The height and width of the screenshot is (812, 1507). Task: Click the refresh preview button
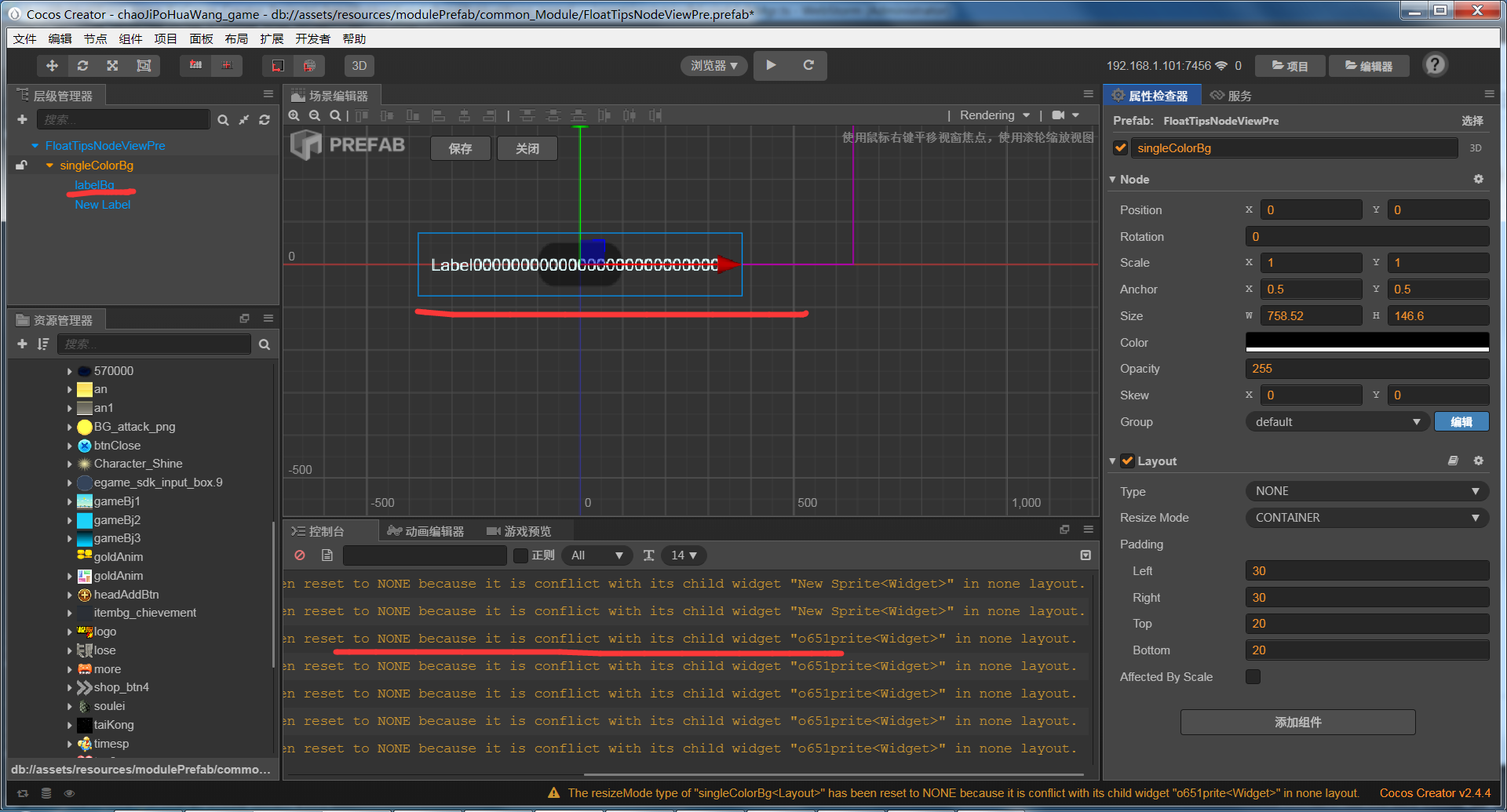click(x=808, y=65)
